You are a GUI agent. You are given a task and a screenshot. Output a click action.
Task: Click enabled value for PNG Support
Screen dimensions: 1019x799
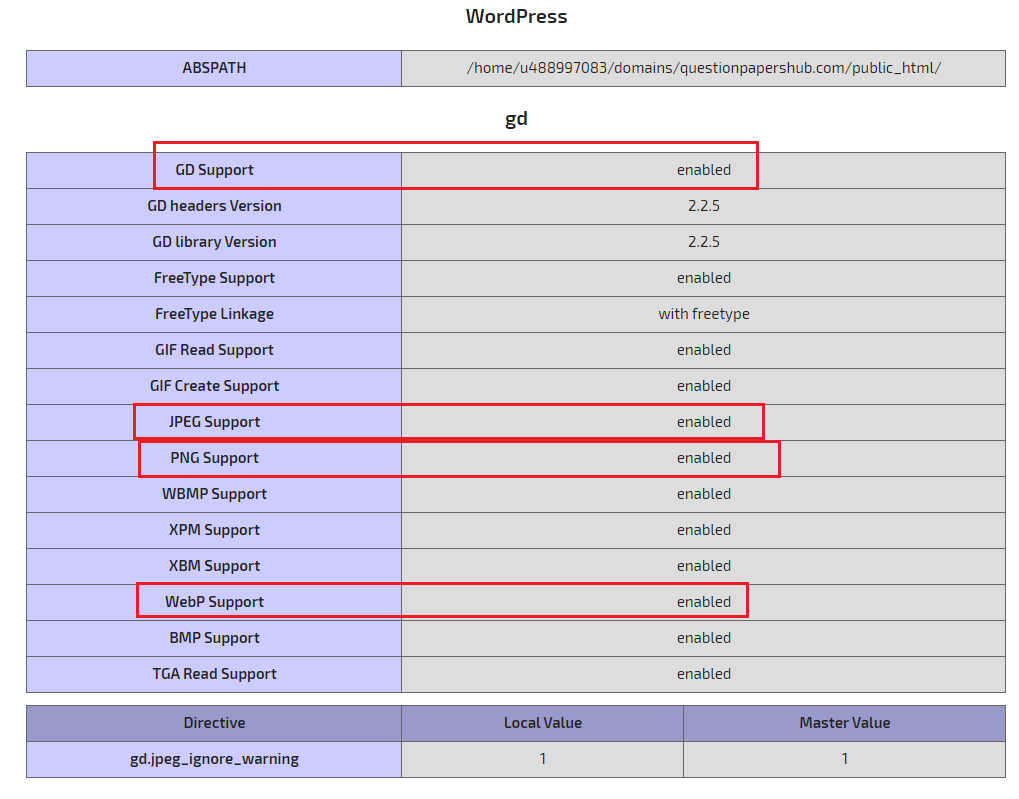coord(704,458)
